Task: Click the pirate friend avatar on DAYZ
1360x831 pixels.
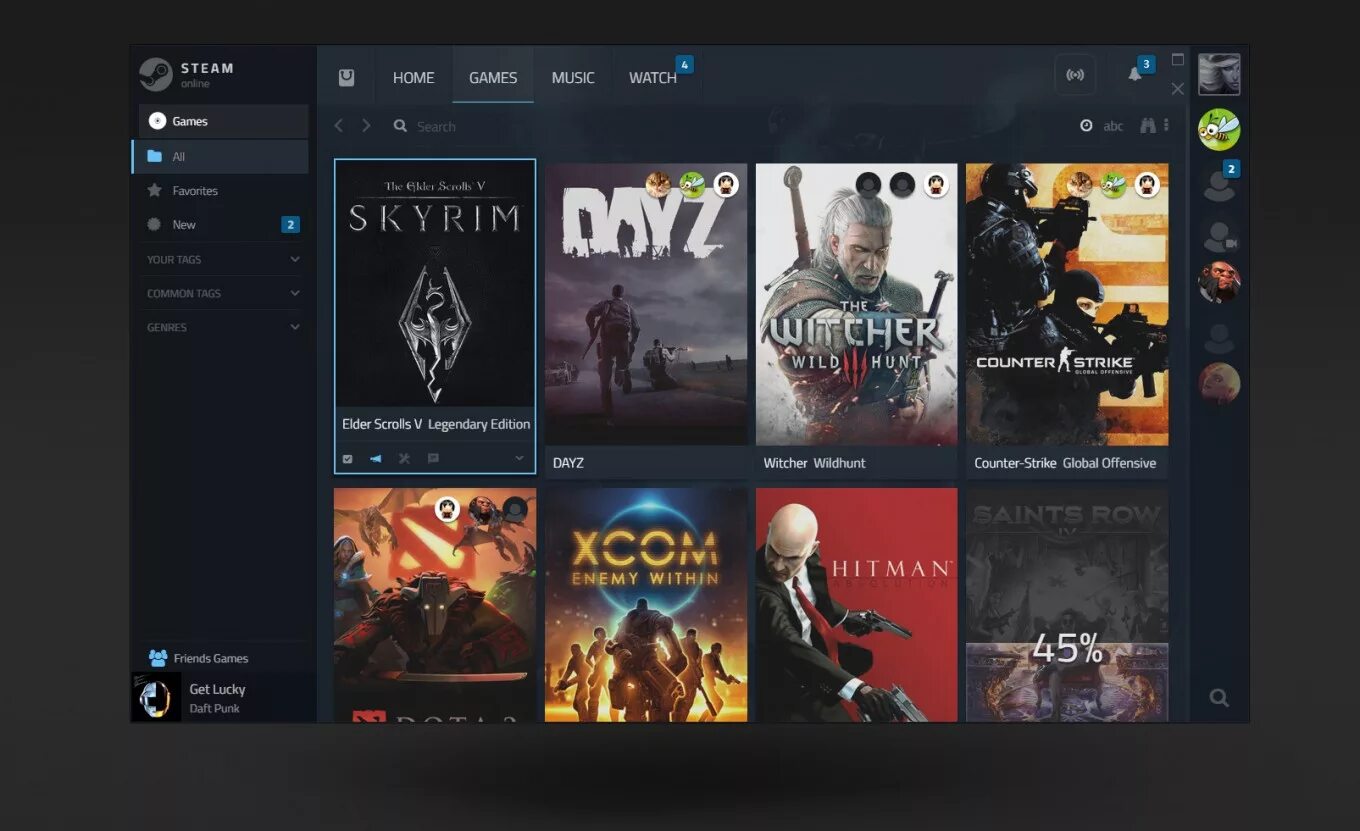Action: [726, 184]
